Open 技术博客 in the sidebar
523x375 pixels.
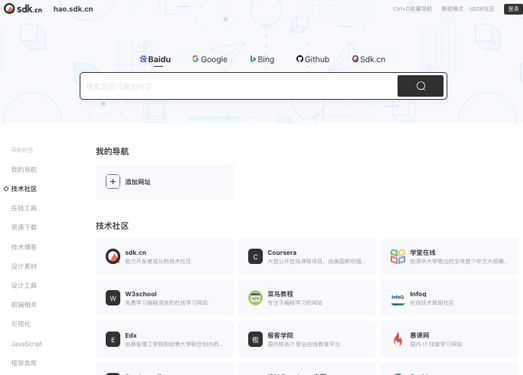(24, 247)
